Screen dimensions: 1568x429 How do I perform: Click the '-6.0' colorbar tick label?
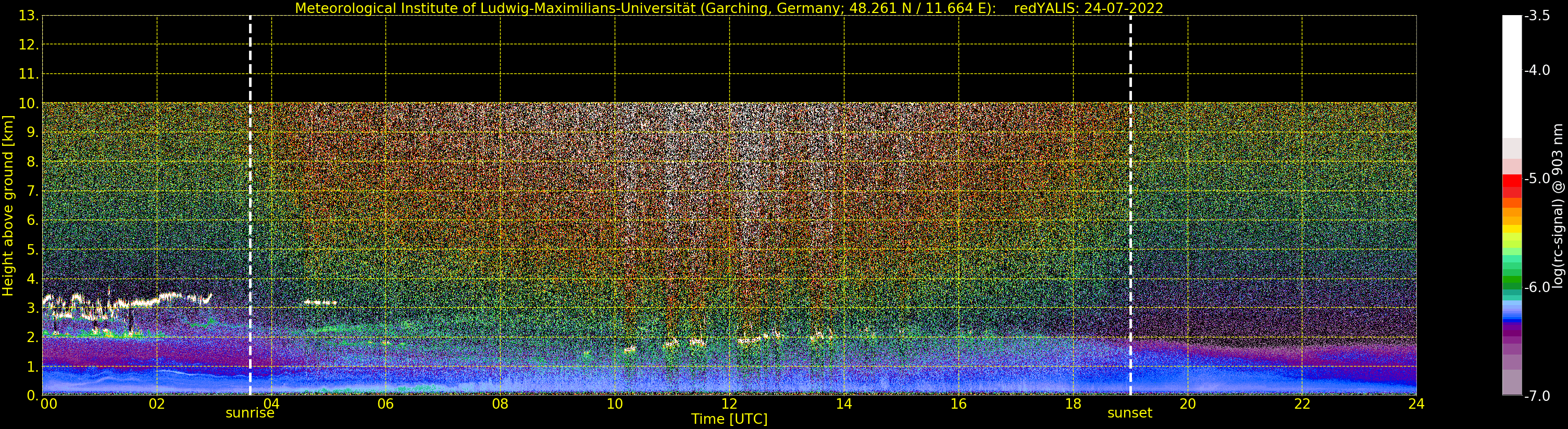(1537, 287)
